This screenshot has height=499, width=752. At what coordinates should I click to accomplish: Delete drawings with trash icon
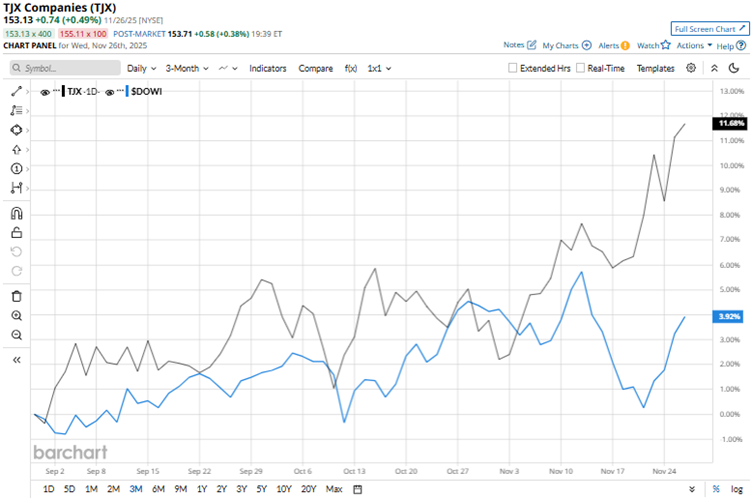[16, 296]
